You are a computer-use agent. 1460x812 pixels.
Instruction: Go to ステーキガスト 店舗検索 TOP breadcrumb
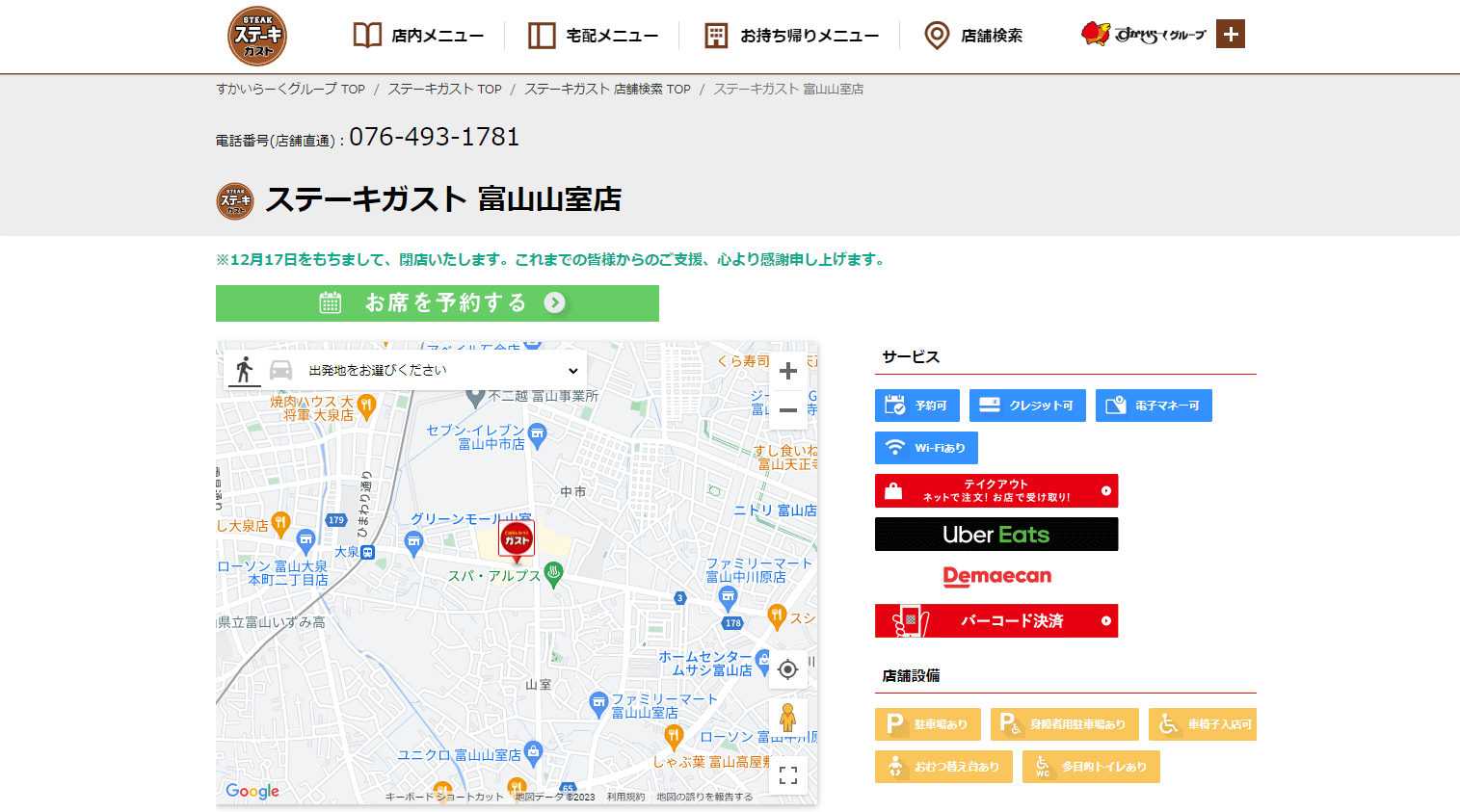pyautogui.click(x=607, y=89)
